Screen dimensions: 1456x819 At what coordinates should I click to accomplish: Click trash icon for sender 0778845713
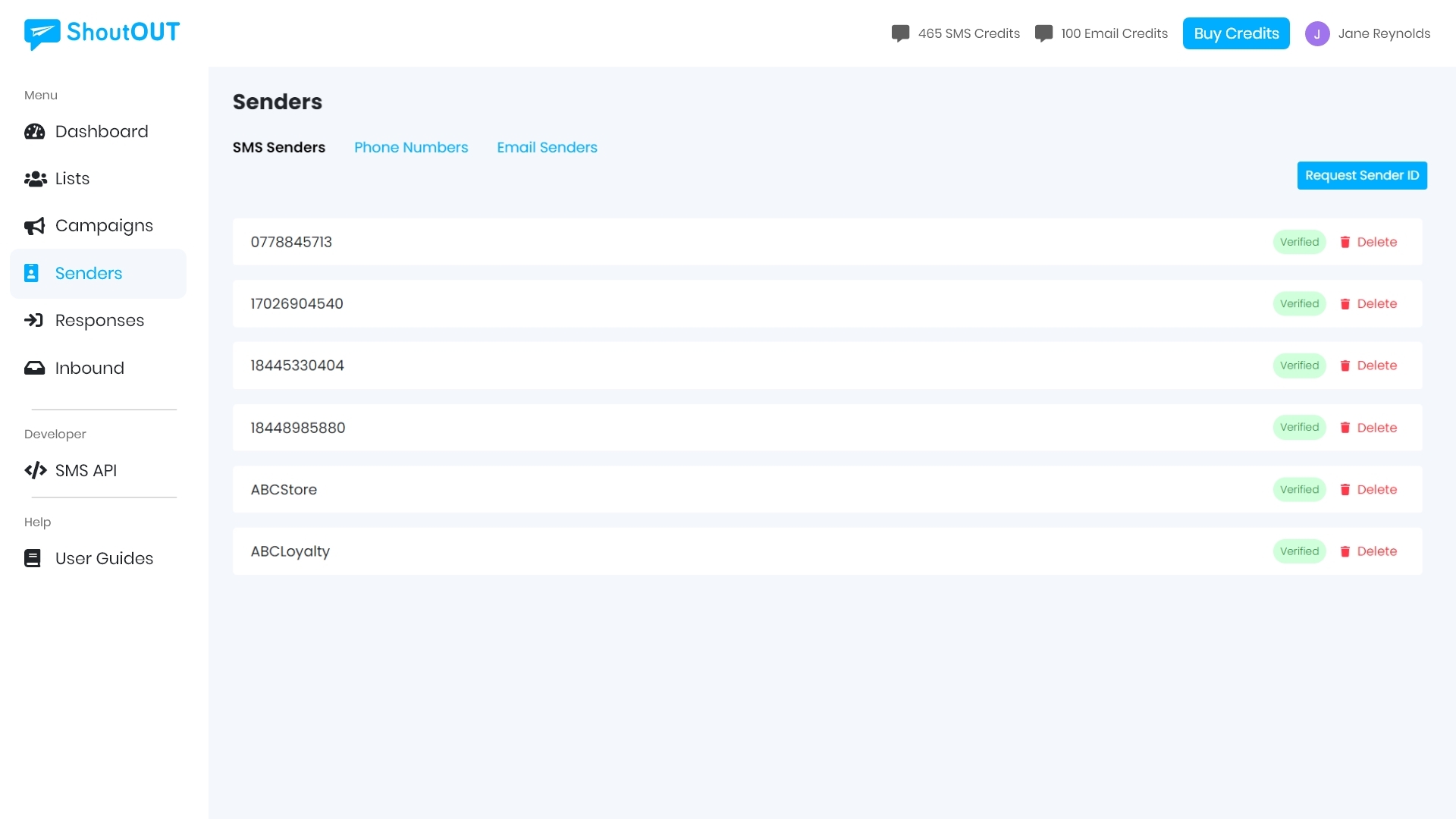pos(1345,243)
